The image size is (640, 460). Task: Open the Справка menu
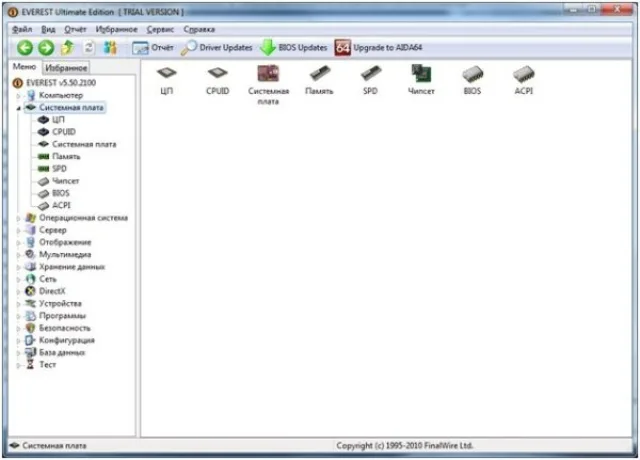tap(199, 29)
